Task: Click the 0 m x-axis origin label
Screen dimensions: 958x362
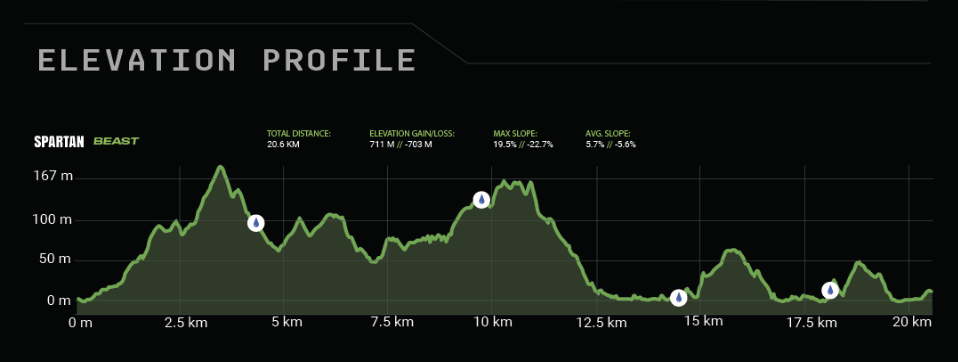Action: pos(81,322)
